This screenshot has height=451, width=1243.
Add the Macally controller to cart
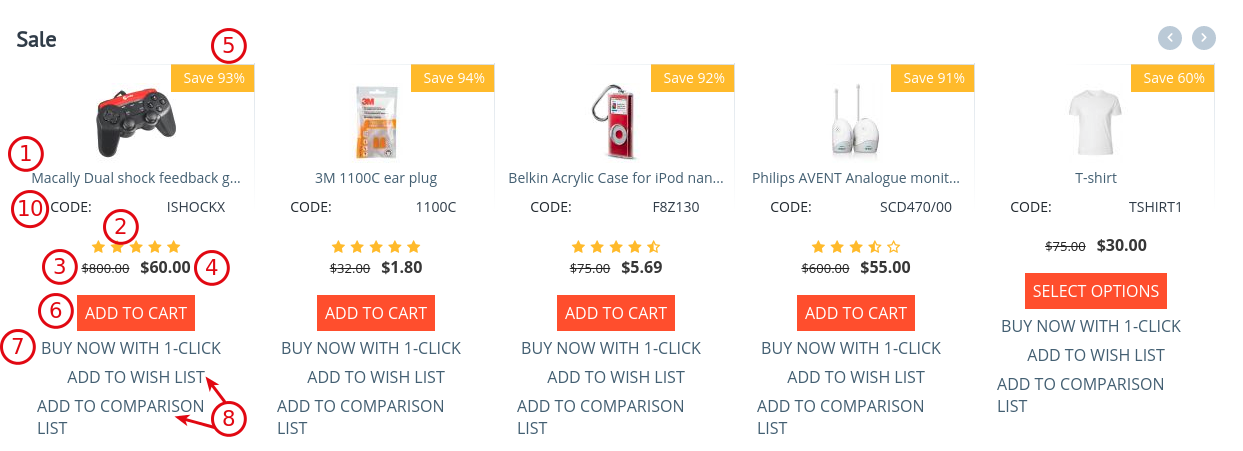coord(136,313)
